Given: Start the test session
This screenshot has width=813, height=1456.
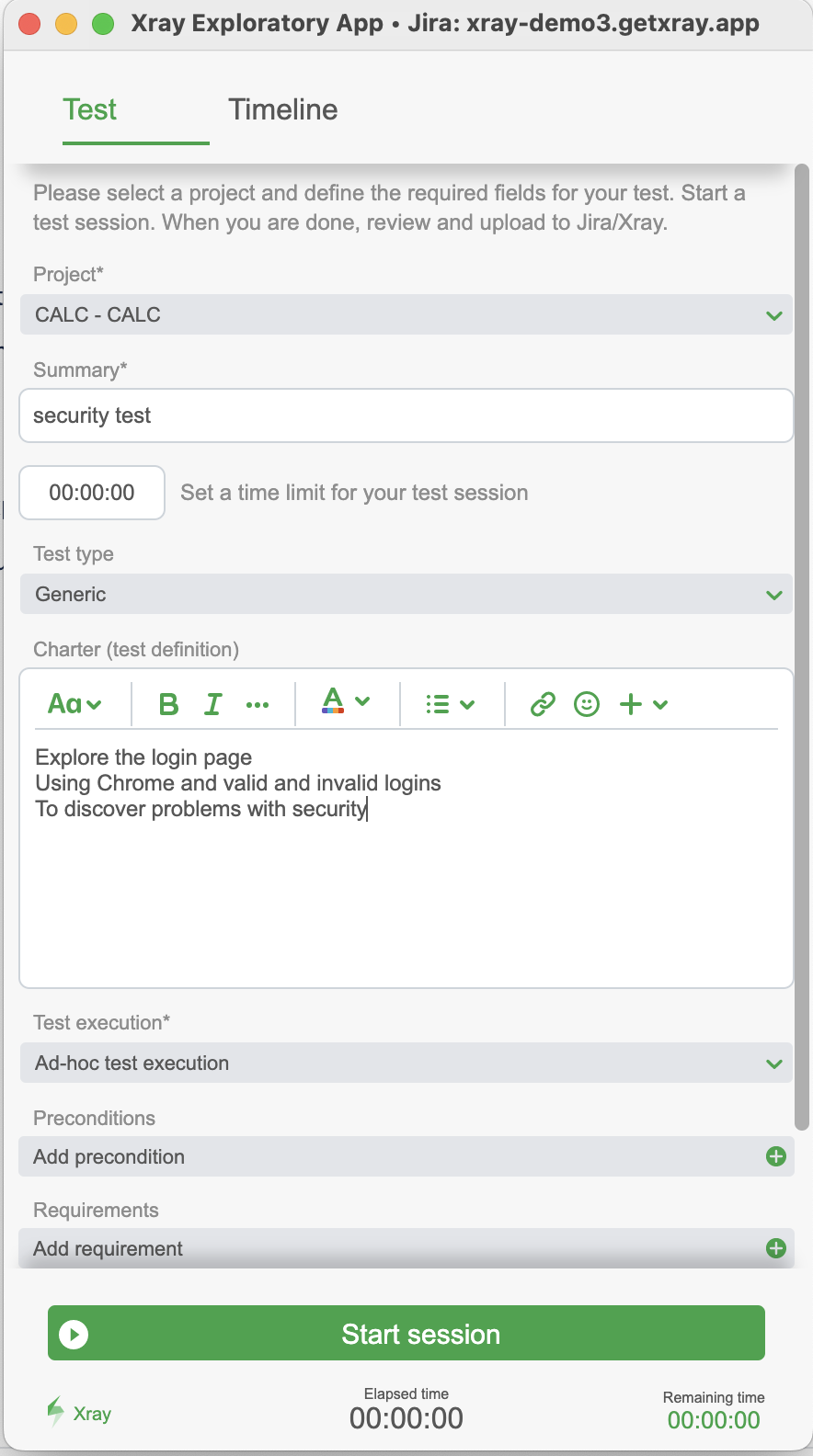Looking at the screenshot, I should 406,1333.
